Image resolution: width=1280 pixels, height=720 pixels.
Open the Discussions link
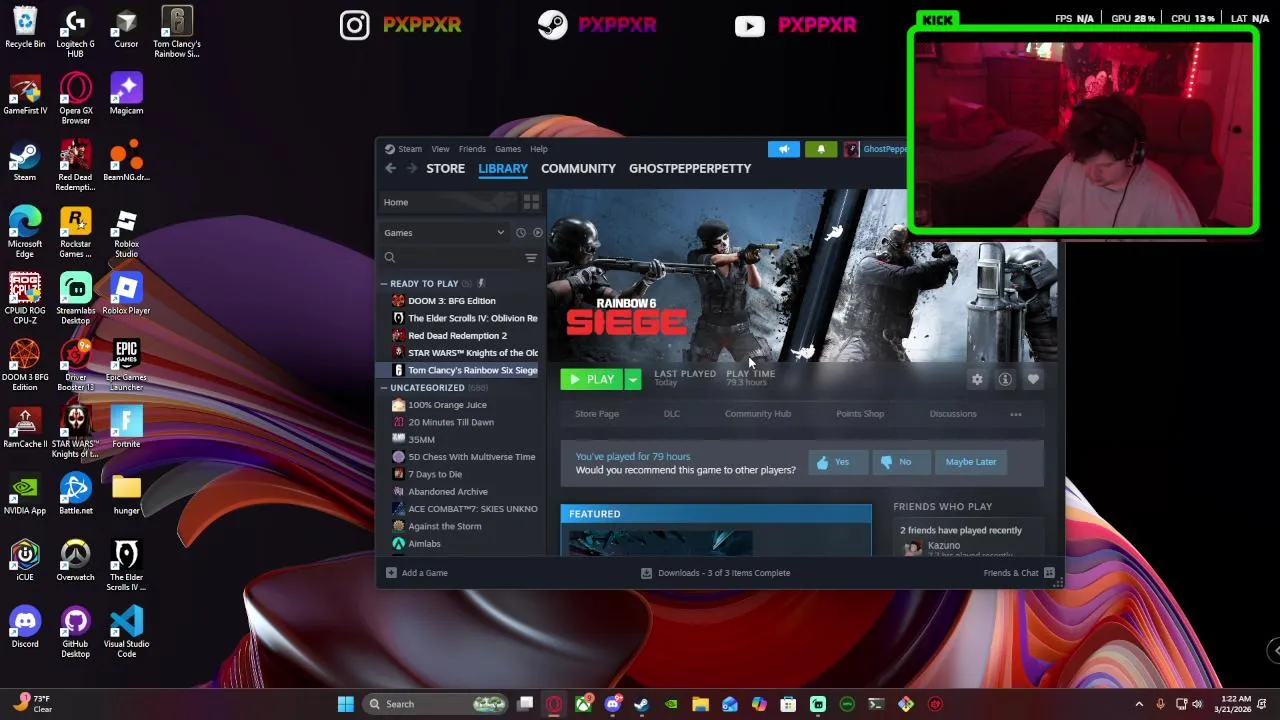(x=953, y=414)
